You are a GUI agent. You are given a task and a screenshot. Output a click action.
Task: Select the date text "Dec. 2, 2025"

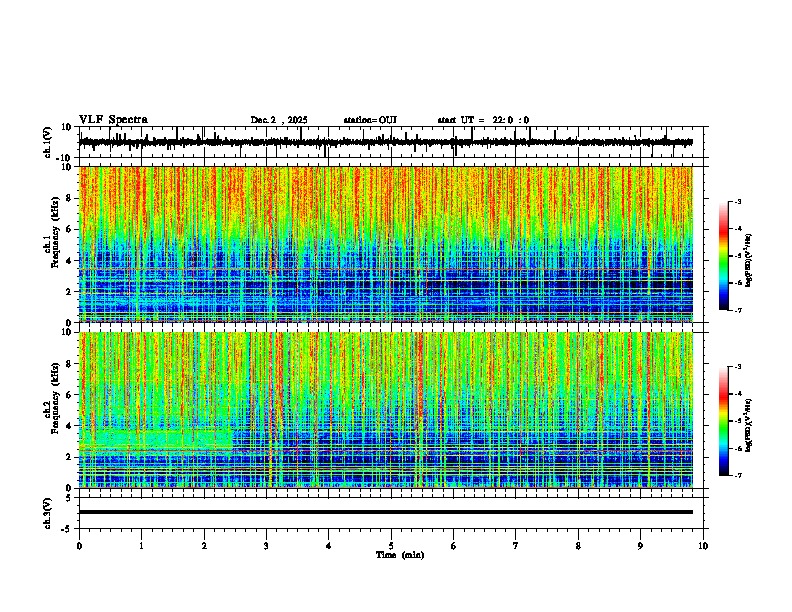tap(279, 120)
